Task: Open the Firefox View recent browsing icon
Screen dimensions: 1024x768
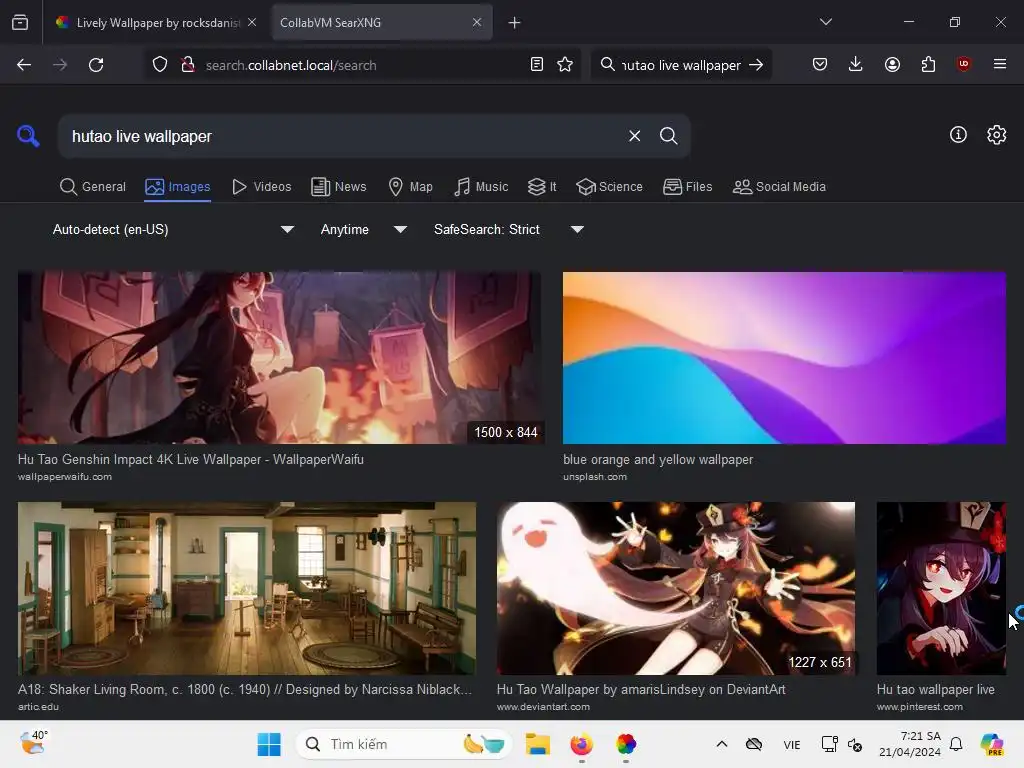Action: [x=20, y=23]
